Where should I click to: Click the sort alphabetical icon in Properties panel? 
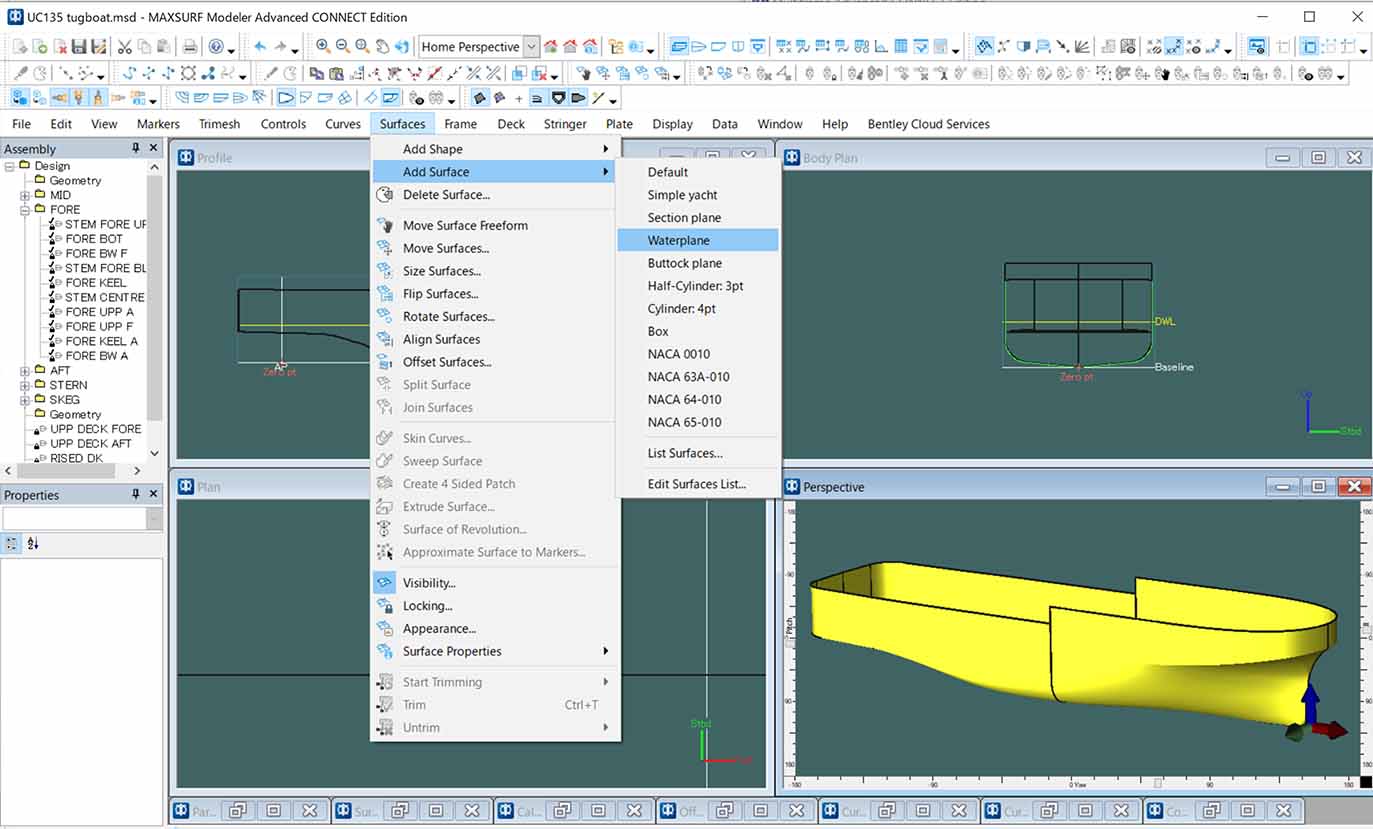[x=33, y=544]
